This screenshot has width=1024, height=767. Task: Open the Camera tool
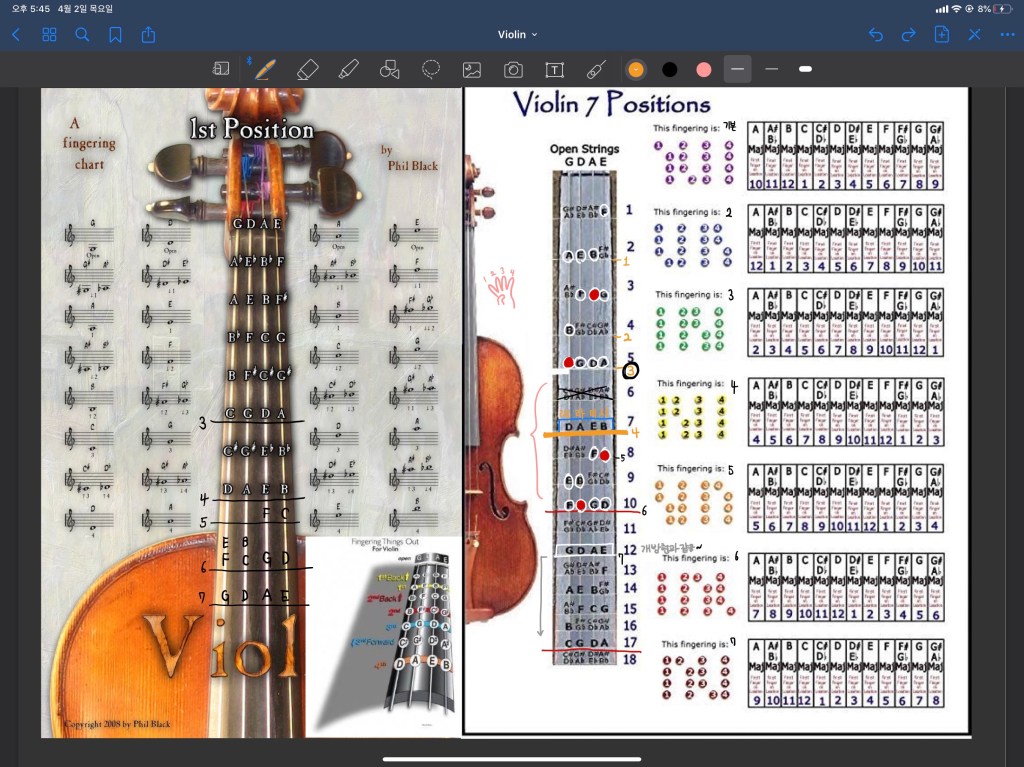coord(513,69)
